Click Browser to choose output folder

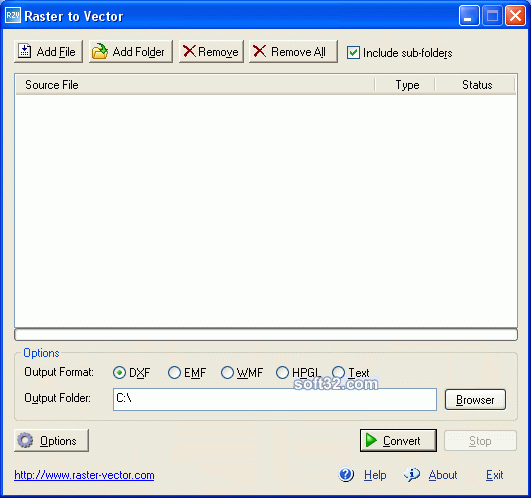[475, 400]
